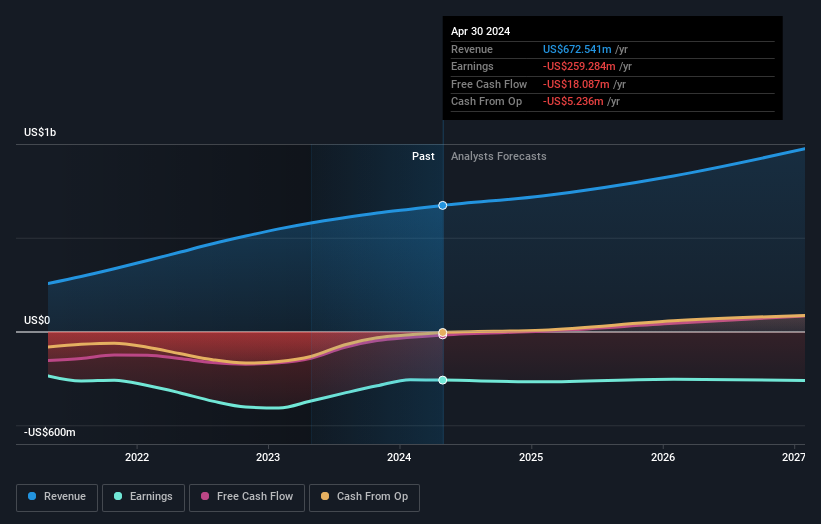
Task: Click the Cash From Op label in tooltip
Action: (x=486, y=102)
